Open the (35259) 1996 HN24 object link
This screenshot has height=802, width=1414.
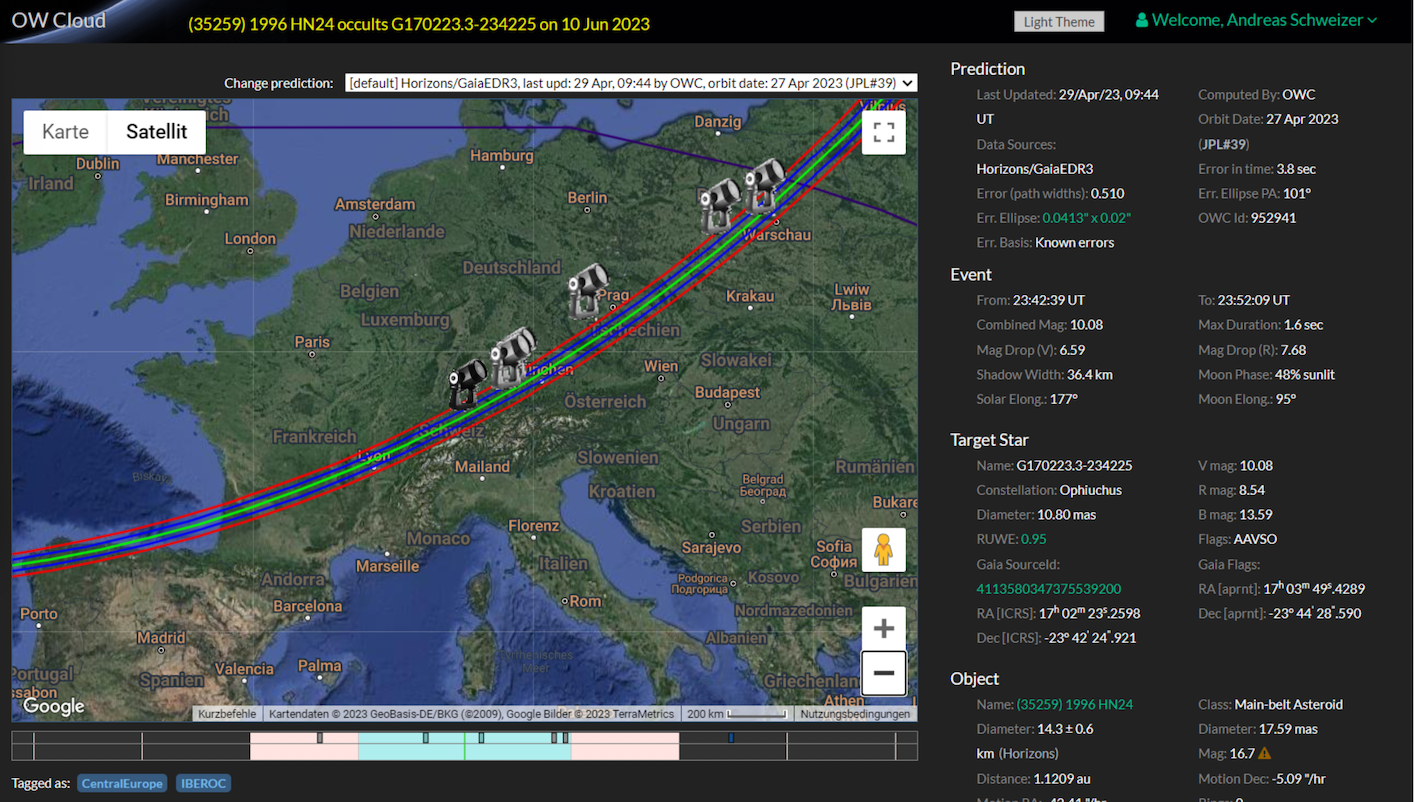tap(1074, 705)
